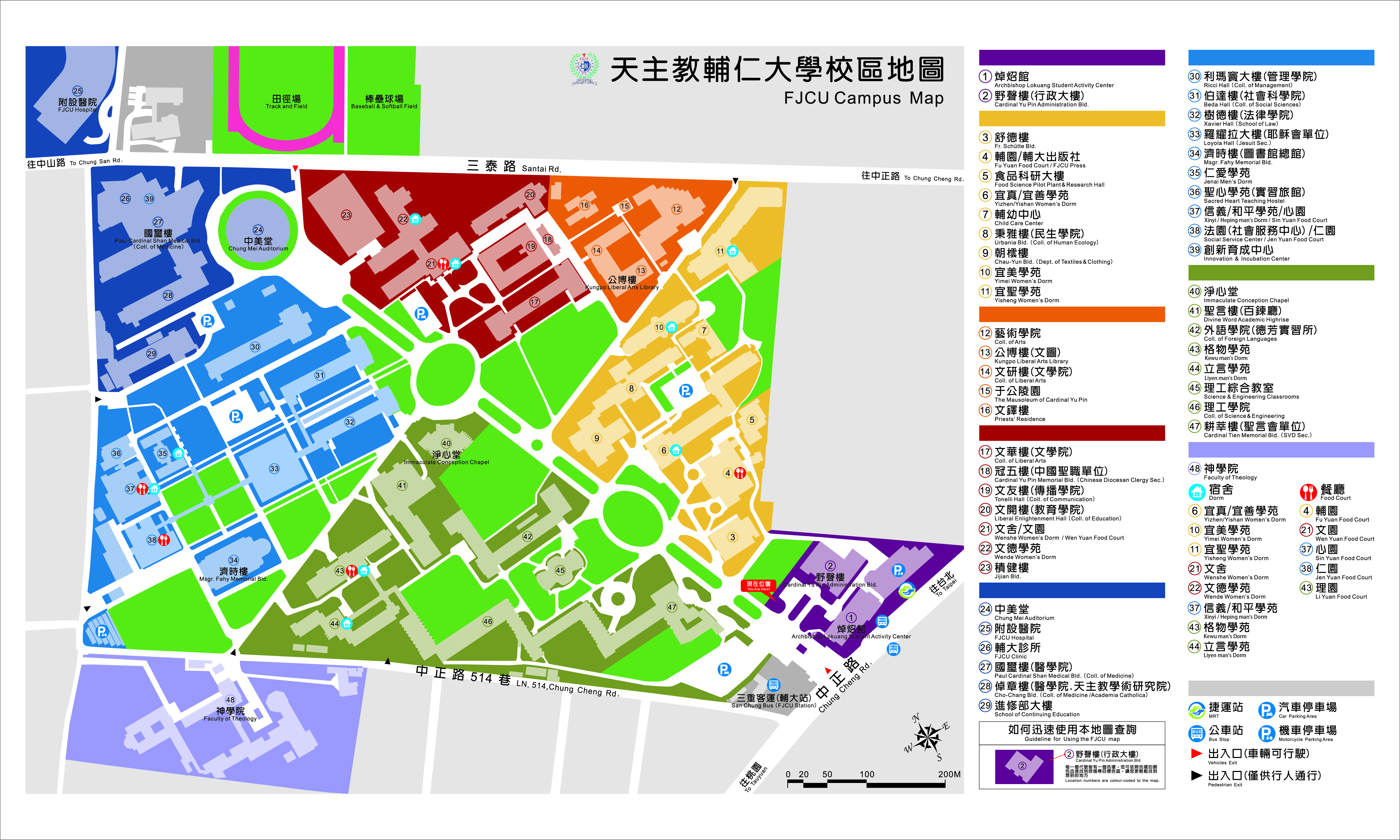Click the Car Parking Area legend icon

click(1267, 710)
